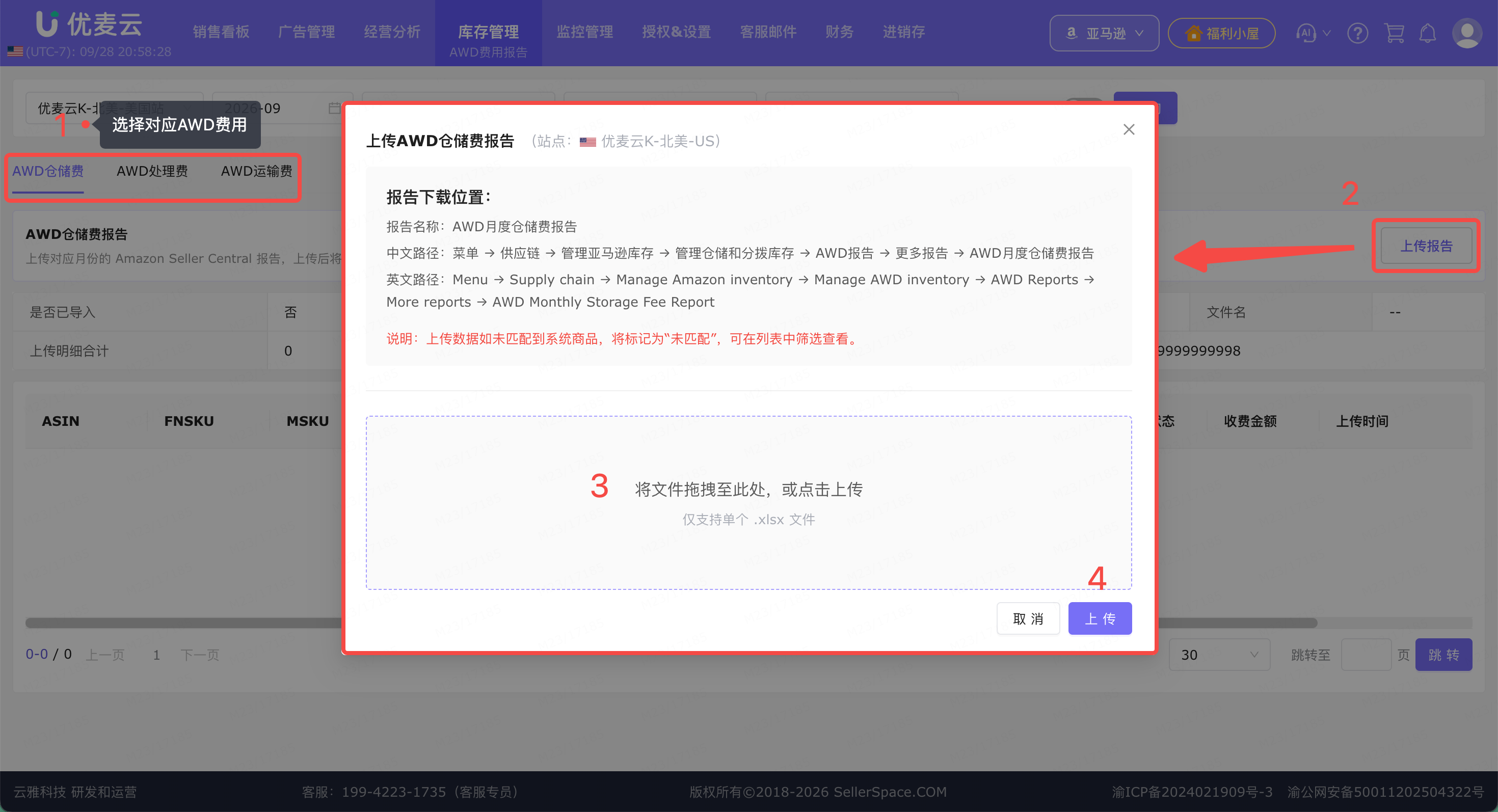The width and height of the screenshot is (1498, 812).
Task: Expand the 亚马逊 platform dropdown
Action: tap(1104, 33)
